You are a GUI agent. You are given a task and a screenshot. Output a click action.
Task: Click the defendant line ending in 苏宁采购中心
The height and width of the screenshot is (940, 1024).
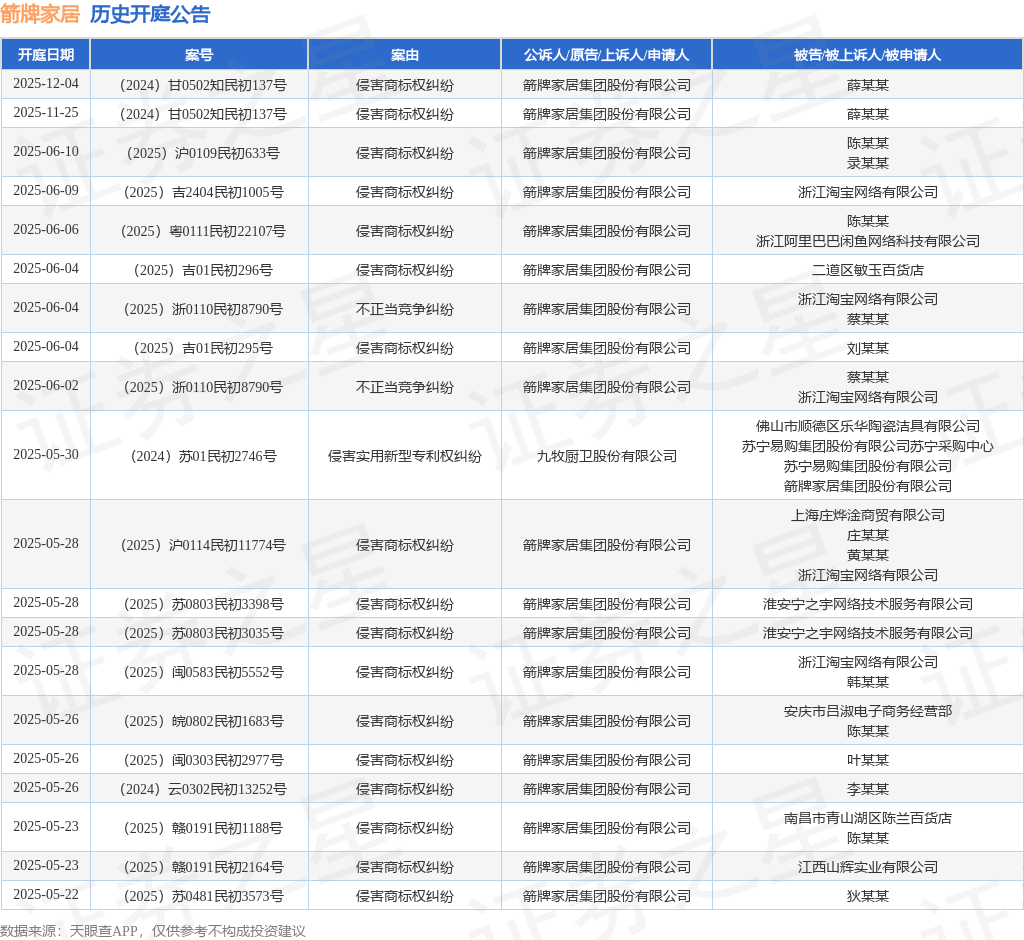pyautogui.click(x=867, y=446)
